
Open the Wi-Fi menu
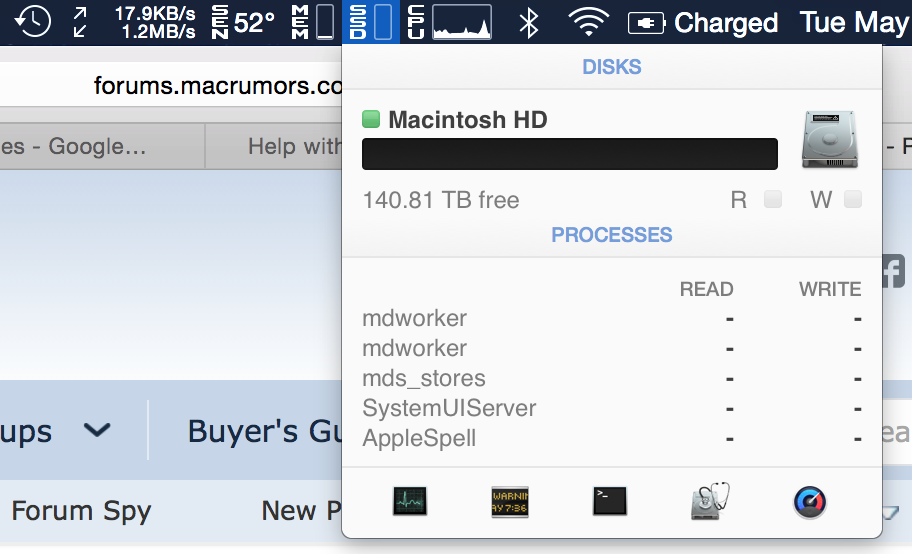[588, 22]
